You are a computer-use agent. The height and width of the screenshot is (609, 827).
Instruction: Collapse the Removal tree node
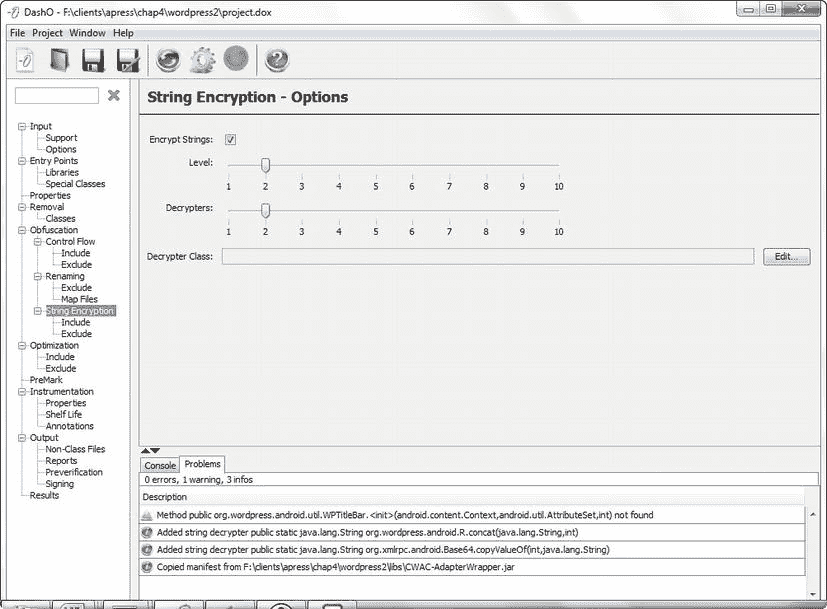22,207
